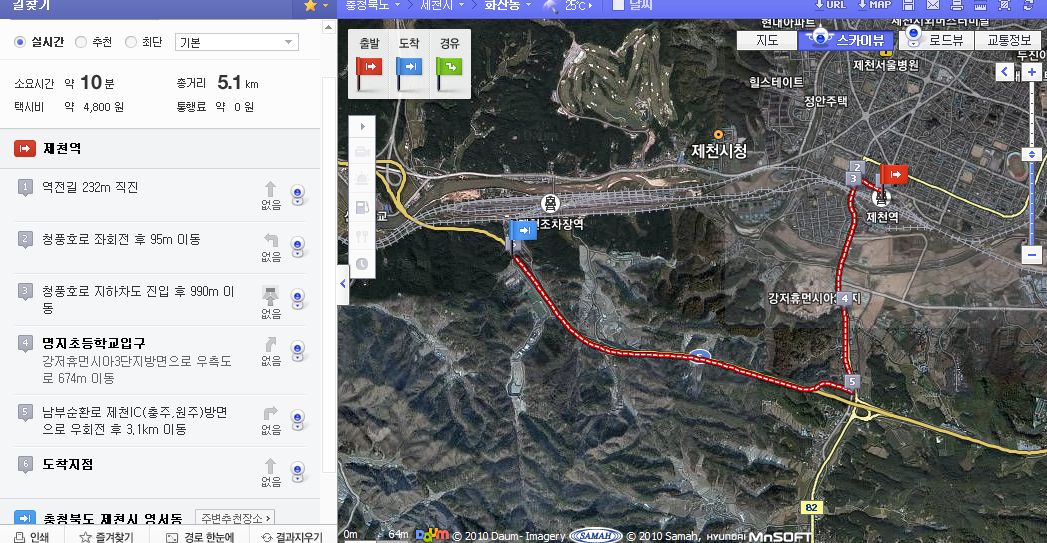Select the 최단 radio option

tap(131, 42)
